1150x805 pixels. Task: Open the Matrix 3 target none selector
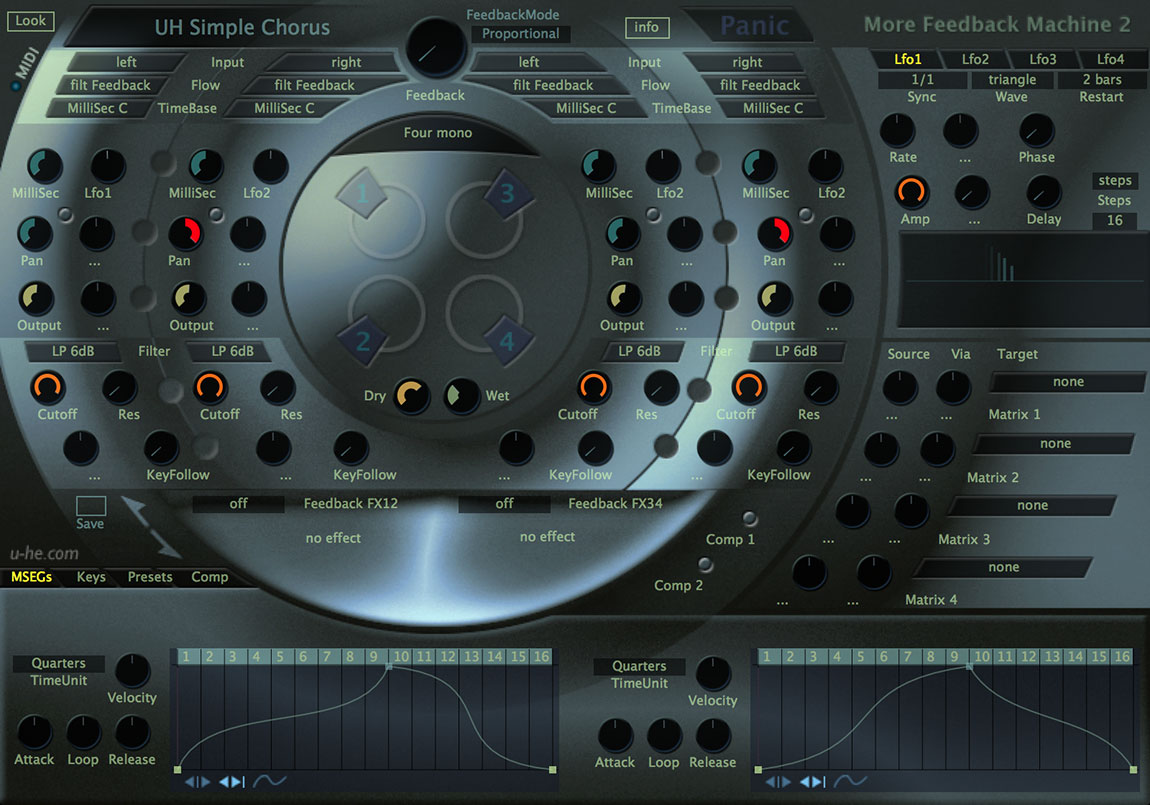1032,505
